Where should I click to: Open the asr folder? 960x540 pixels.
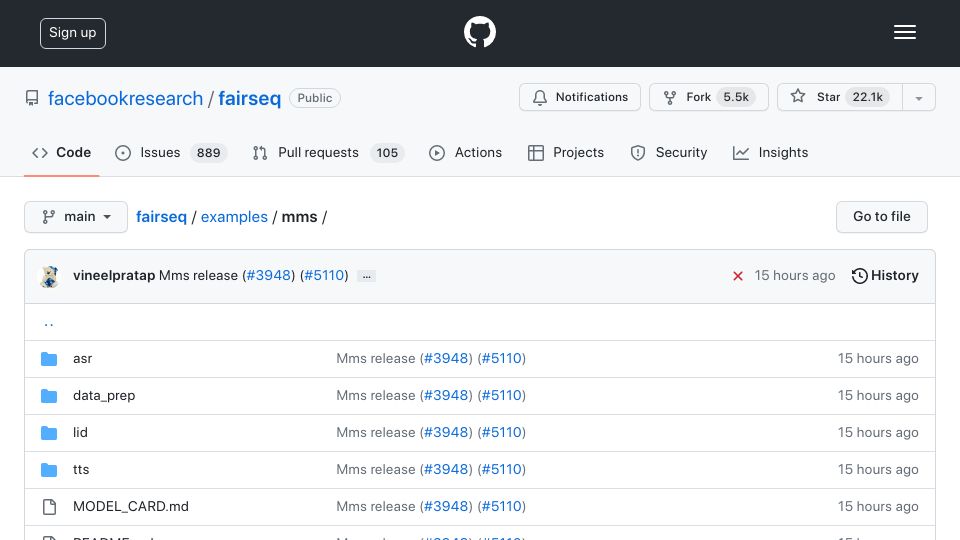[x=83, y=359]
